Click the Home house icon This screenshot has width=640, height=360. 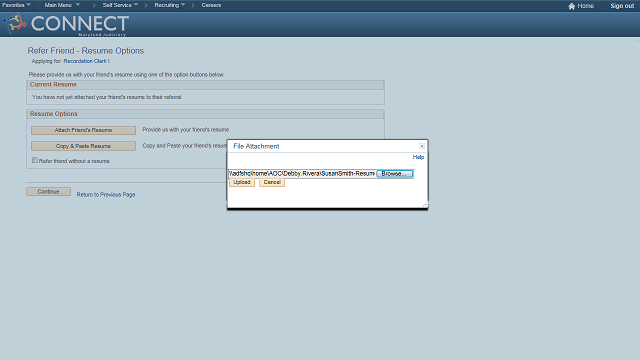(x=571, y=6)
